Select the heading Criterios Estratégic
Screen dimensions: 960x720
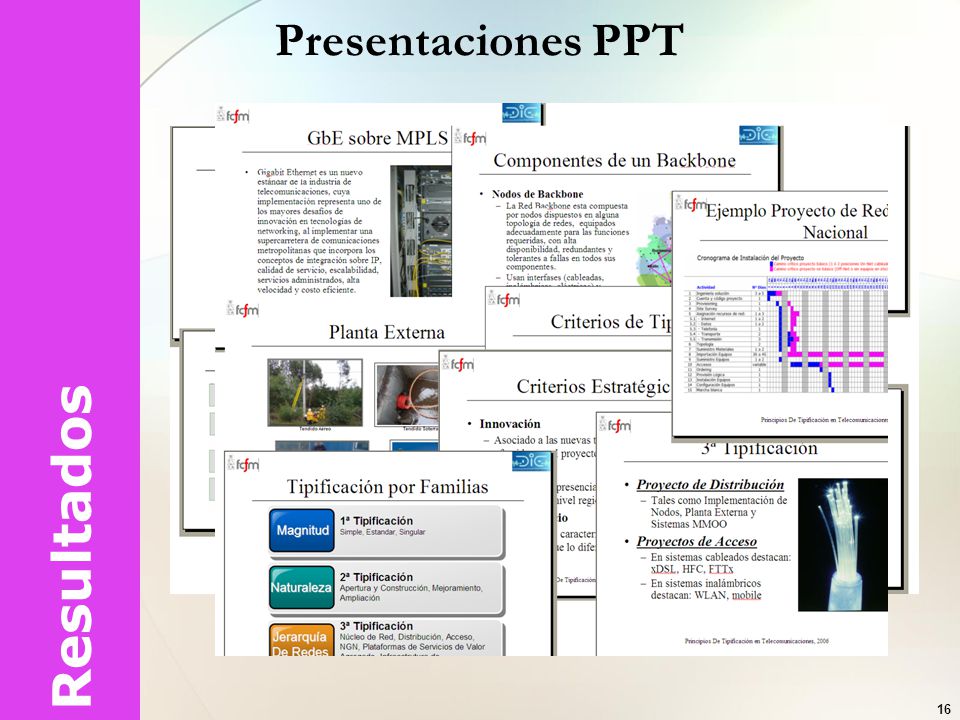(x=594, y=386)
